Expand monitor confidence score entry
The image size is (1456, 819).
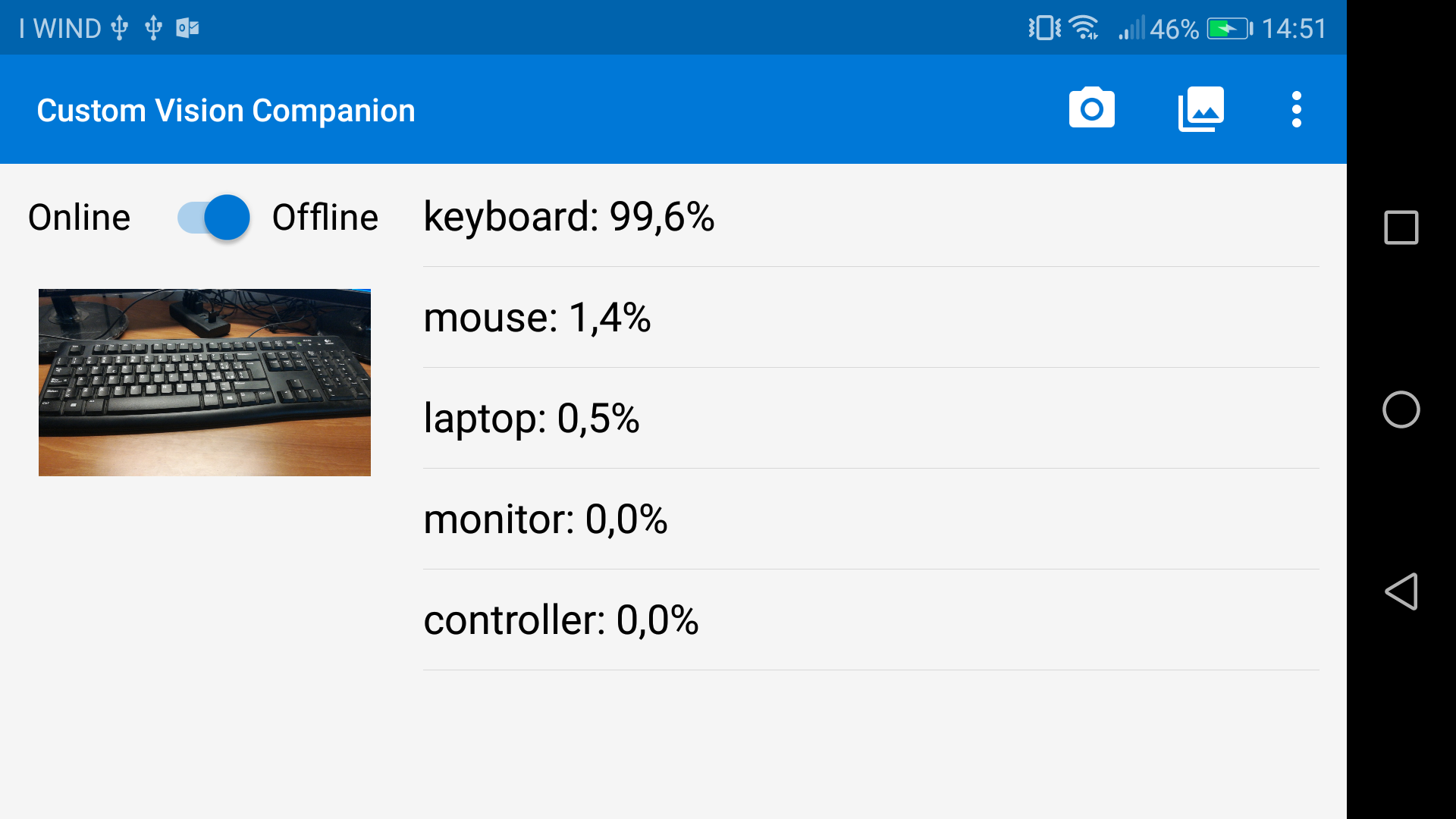tap(870, 518)
